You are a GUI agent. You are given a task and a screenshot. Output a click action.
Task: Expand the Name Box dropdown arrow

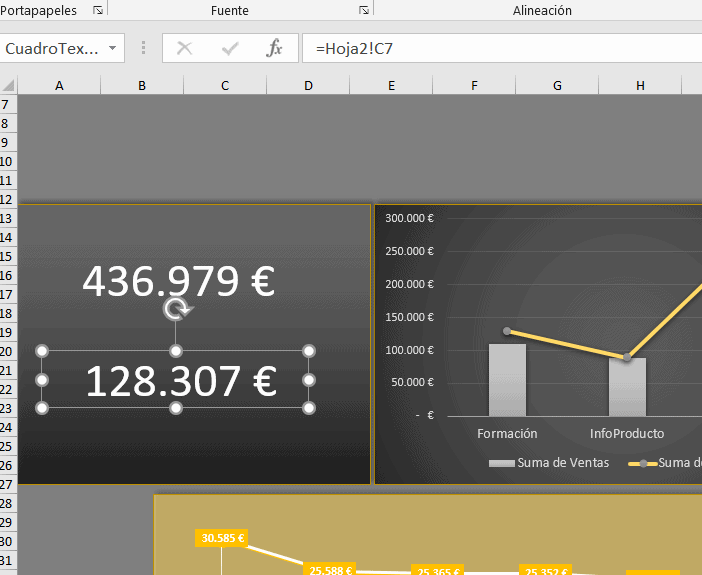coord(112,48)
